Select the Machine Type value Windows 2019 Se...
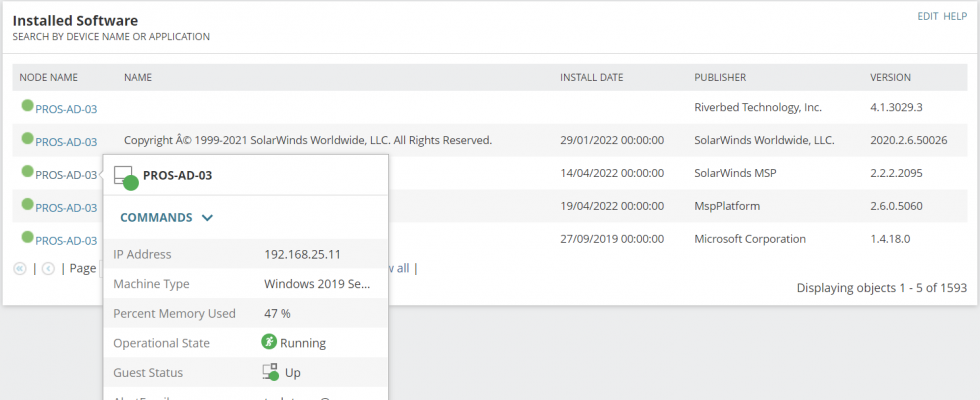The height and width of the screenshot is (400, 980). pyautogui.click(x=318, y=284)
